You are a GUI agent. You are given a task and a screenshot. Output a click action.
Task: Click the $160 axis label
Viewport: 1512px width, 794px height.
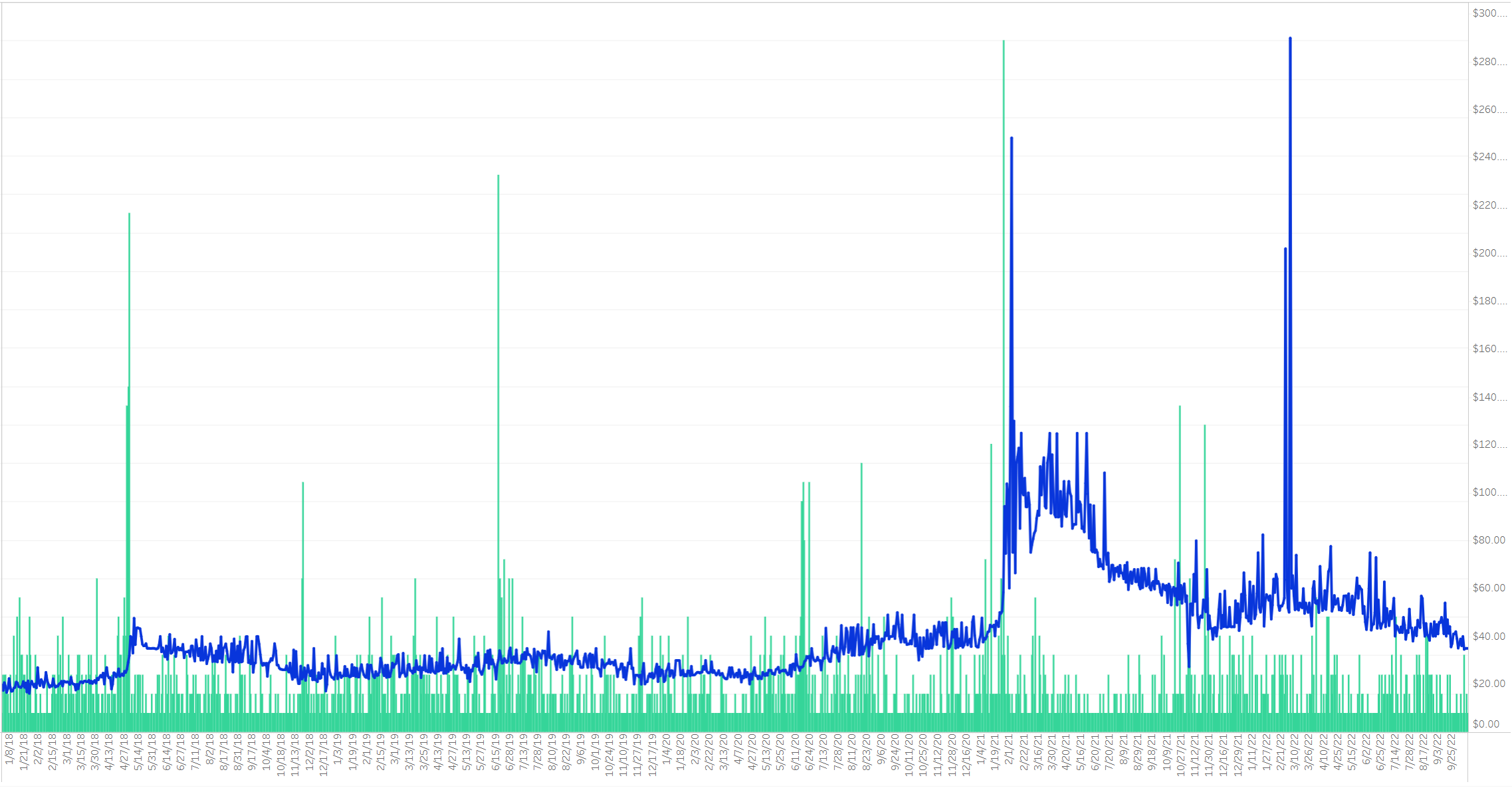pyautogui.click(x=1489, y=349)
